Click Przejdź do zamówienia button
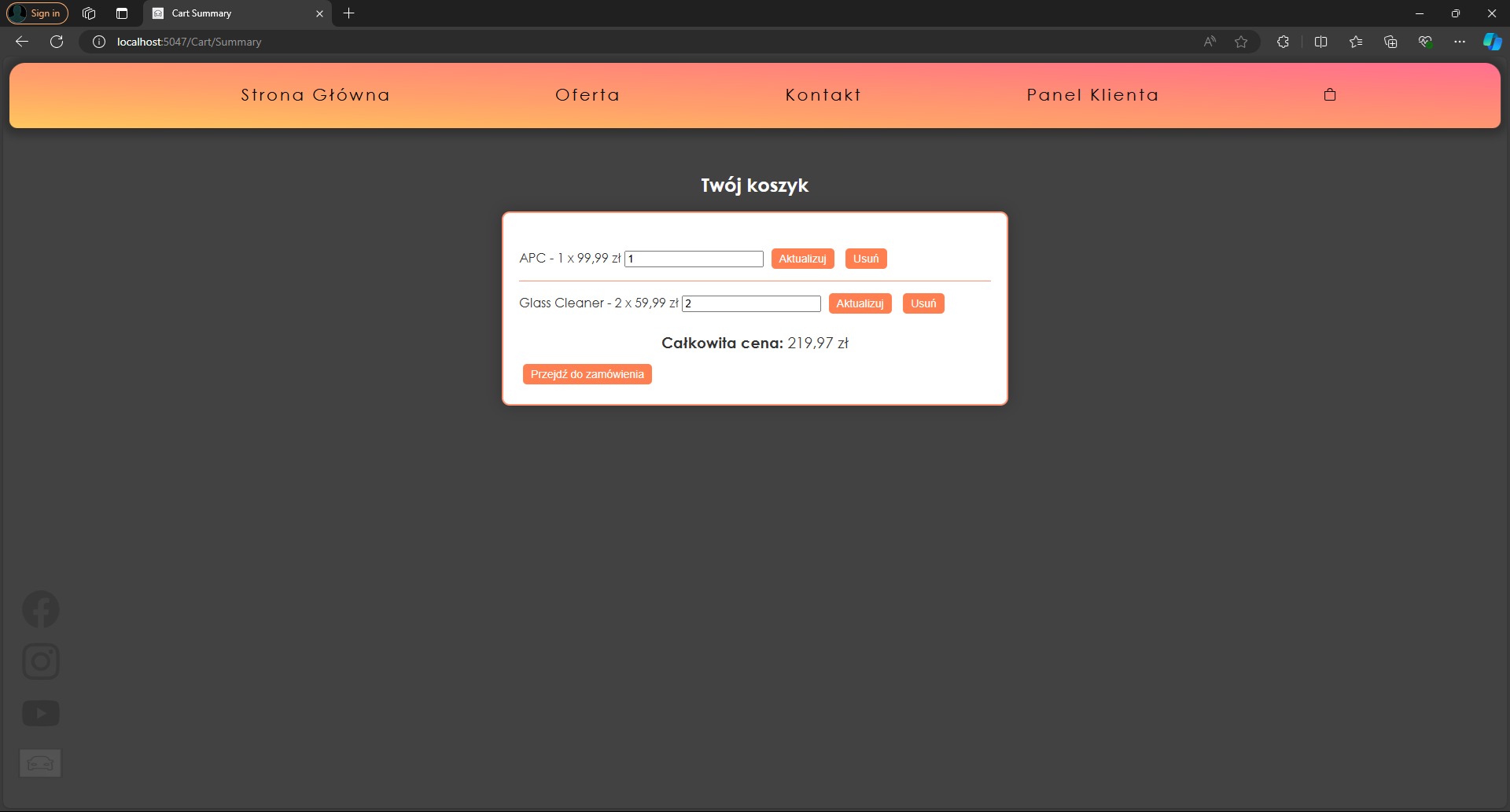Image resolution: width=1510 pixels, height=812 pixels. pos(587,374)
